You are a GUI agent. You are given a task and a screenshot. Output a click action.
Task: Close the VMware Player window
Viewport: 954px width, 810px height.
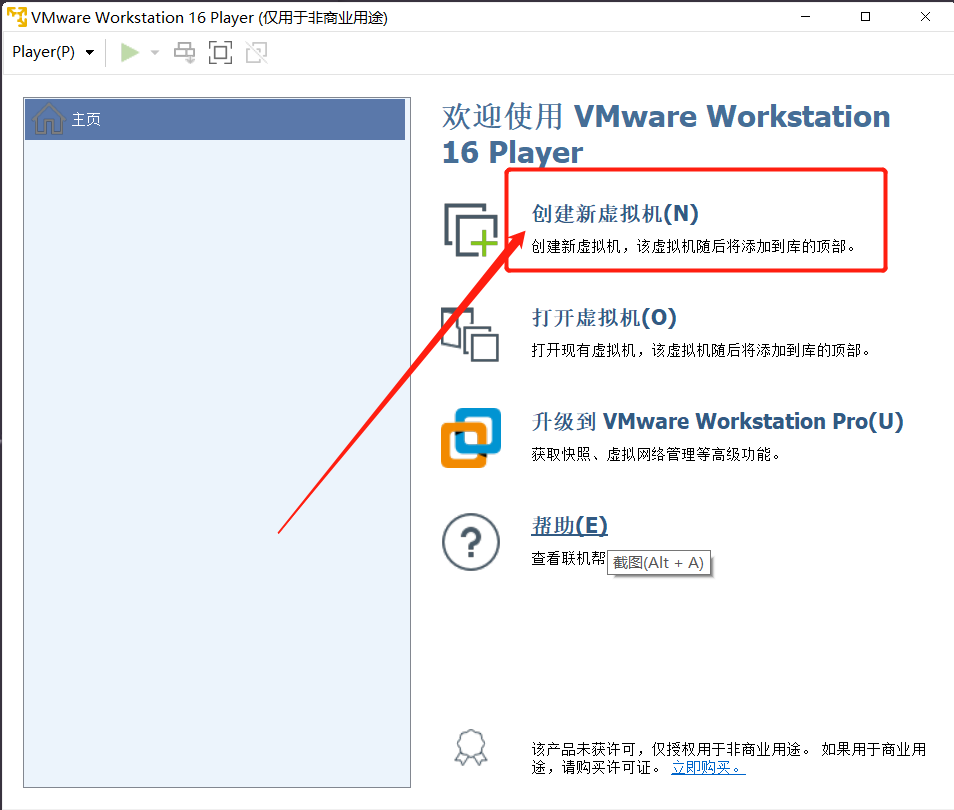925,17
